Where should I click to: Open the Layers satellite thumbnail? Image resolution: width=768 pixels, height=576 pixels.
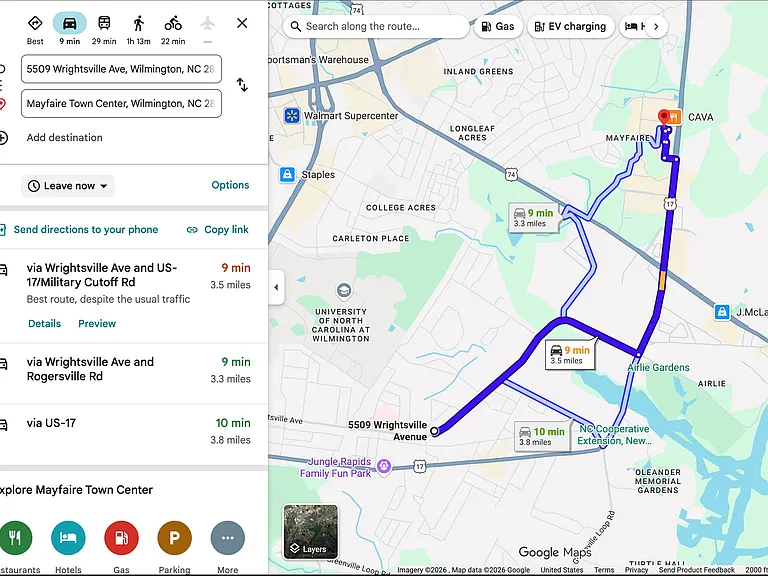[311, 532]
